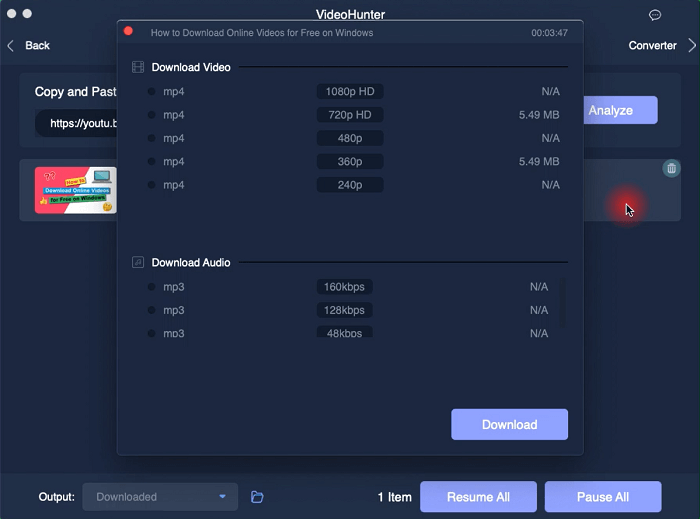Click Resume All button
Screen dimensions: 700x519
478,497
